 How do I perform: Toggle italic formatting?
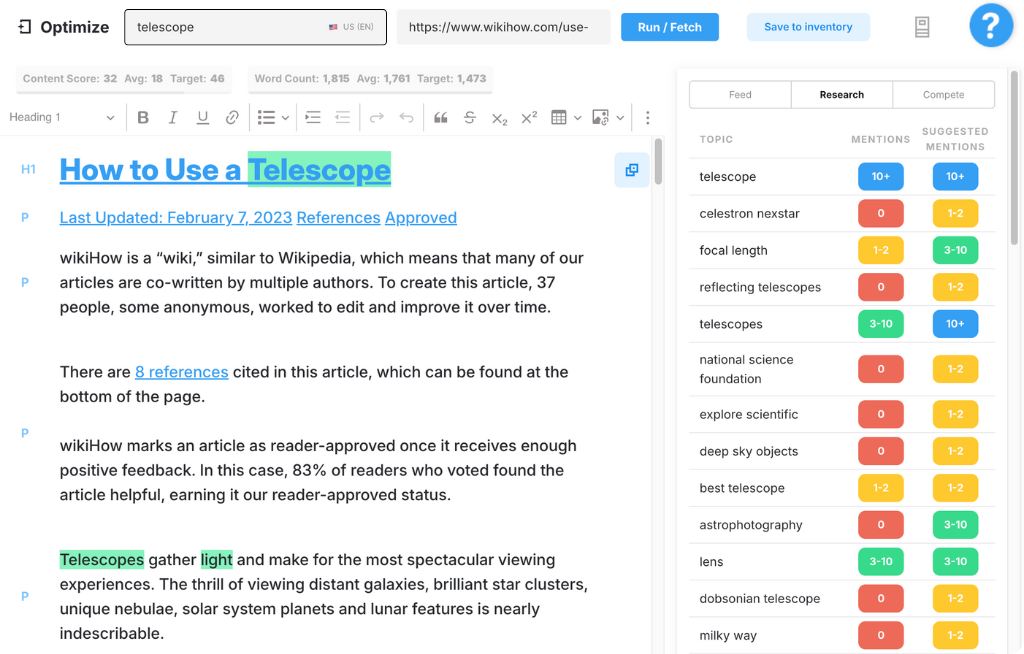point(172,118)
